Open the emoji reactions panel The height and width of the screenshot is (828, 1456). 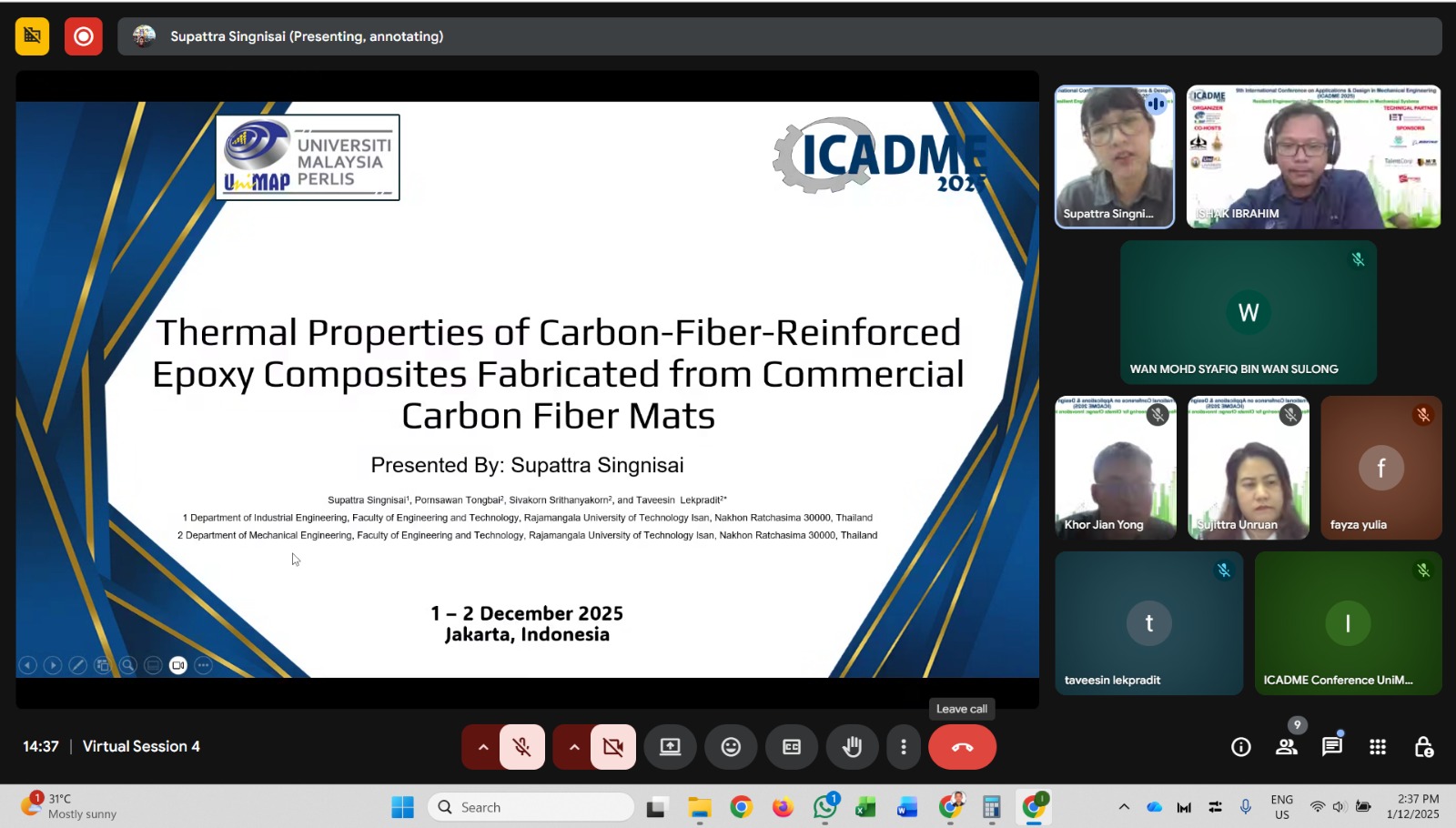pos(731,747)
